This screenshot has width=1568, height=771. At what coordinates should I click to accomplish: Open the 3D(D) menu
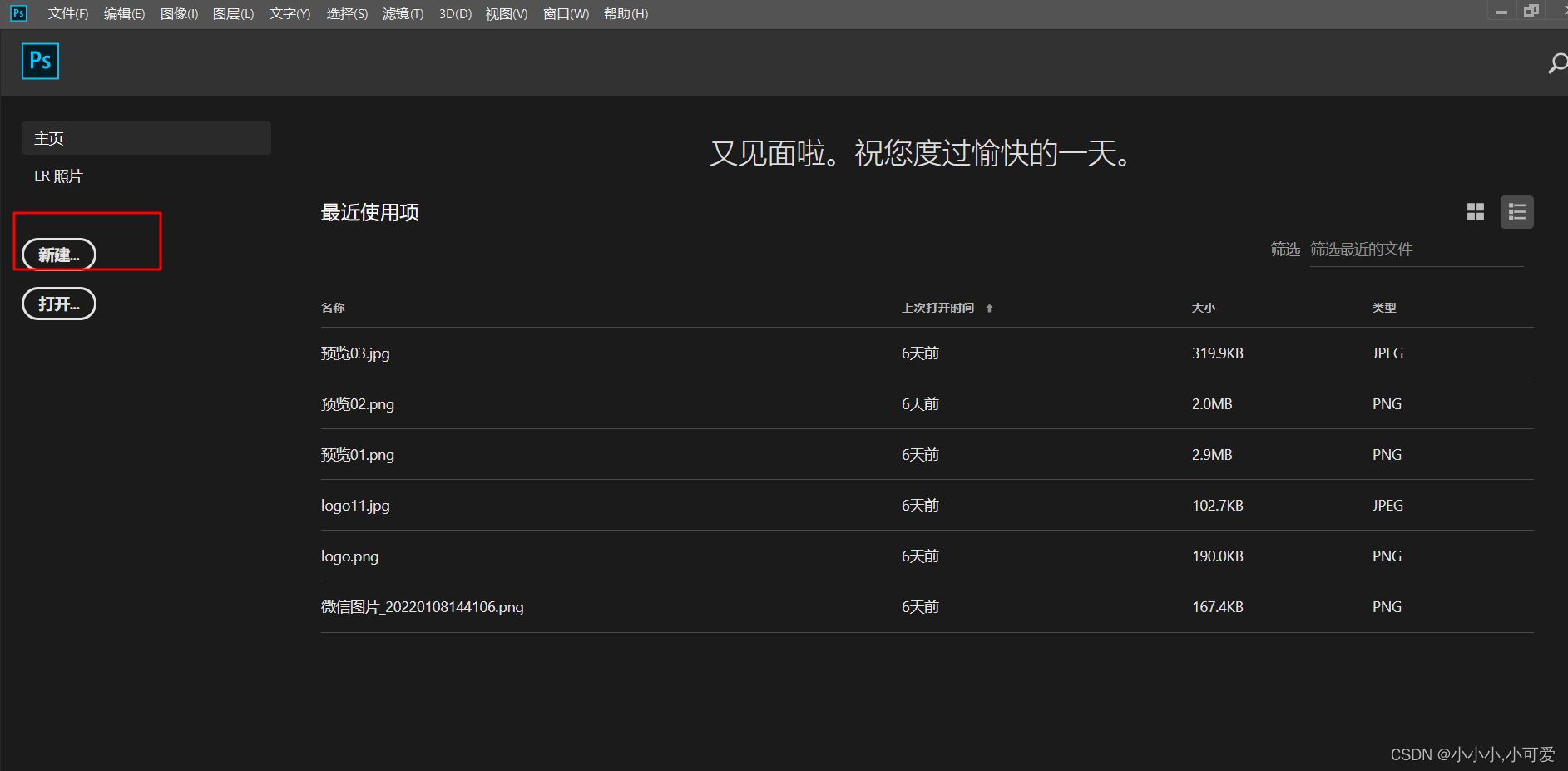(455, 14)
